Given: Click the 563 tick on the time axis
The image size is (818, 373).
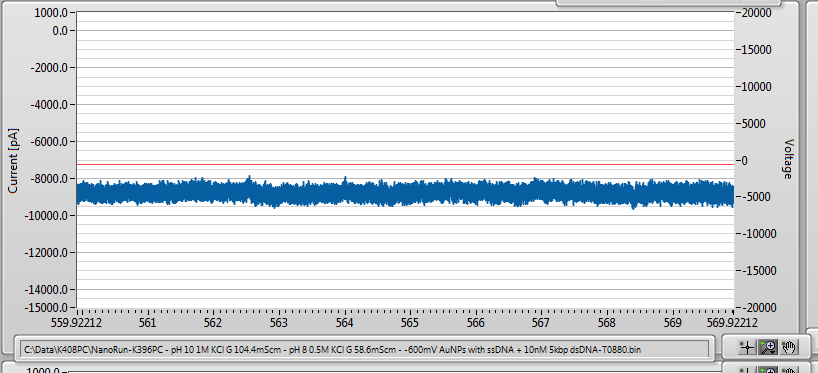Looking at the screenshot, I should coord(279,323).
